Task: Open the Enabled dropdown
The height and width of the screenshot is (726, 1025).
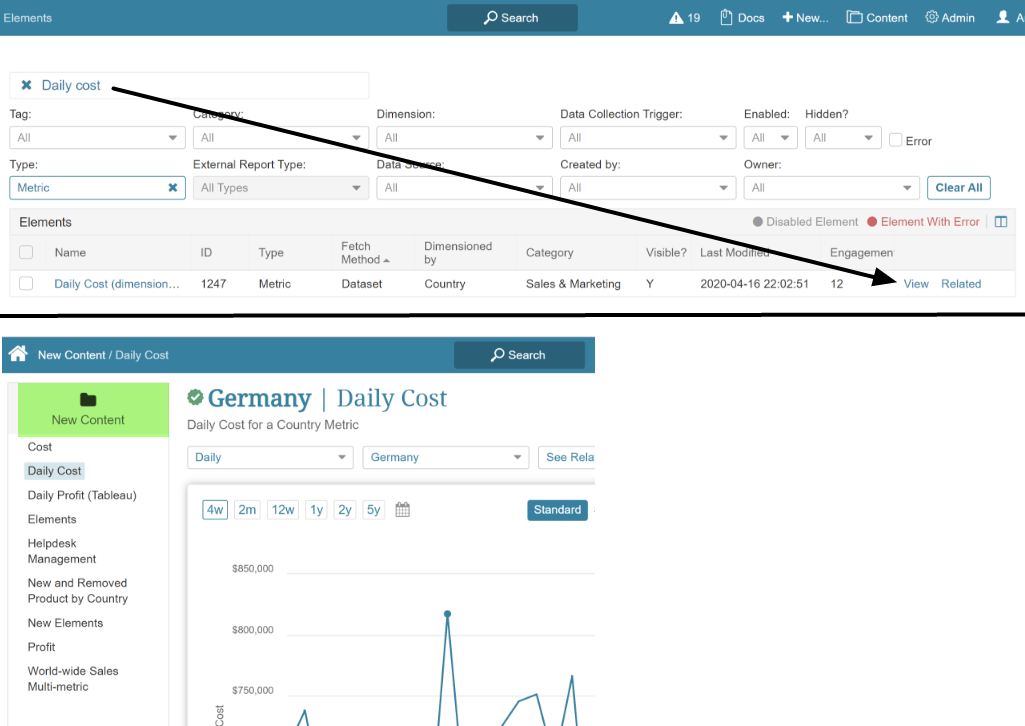Action: [x=770, y=138]
